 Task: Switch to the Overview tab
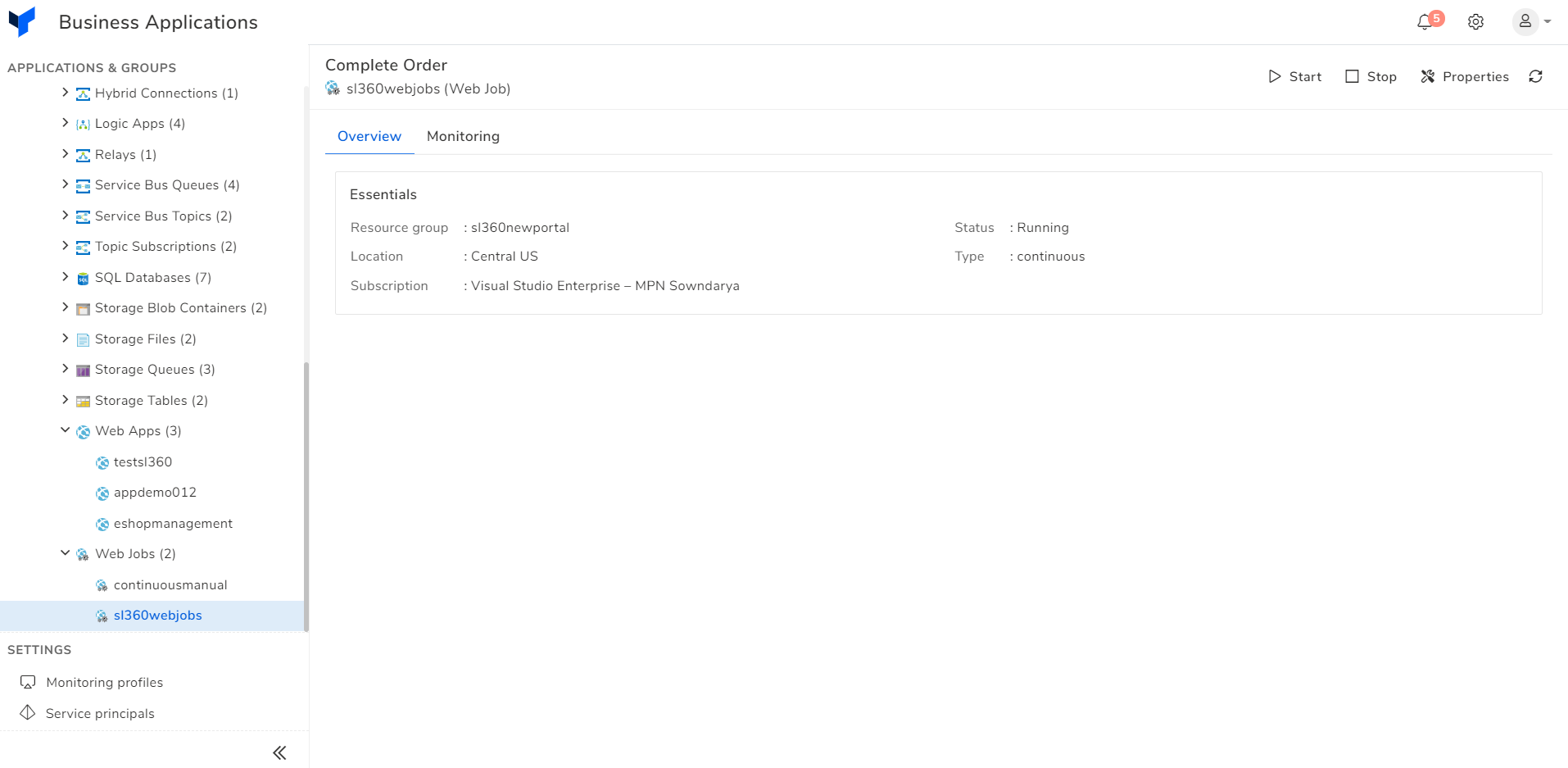pos(369,136)
